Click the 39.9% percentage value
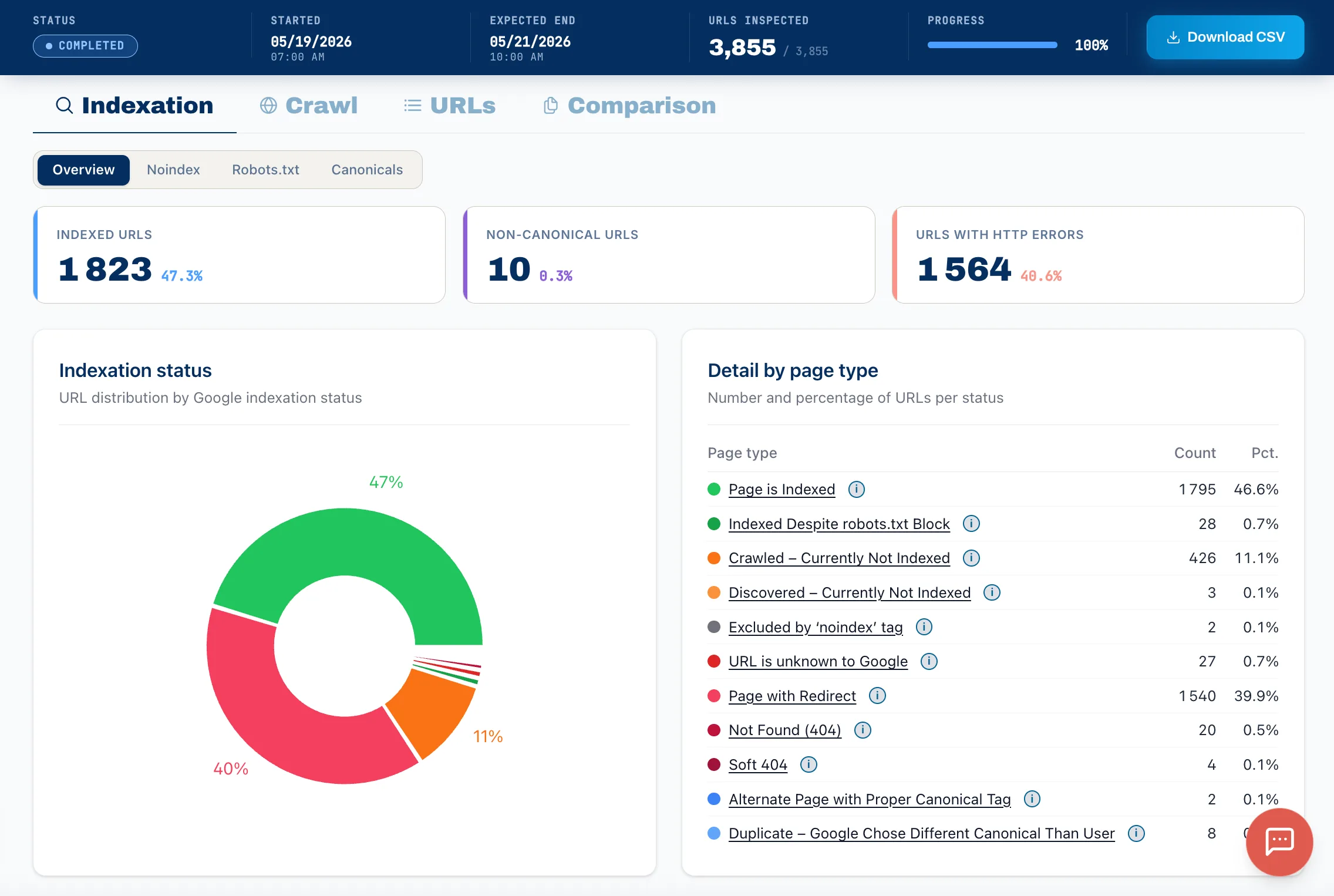Viewport: 1334px width, 896px height. pyautogui.click(x=1256, y=696)
